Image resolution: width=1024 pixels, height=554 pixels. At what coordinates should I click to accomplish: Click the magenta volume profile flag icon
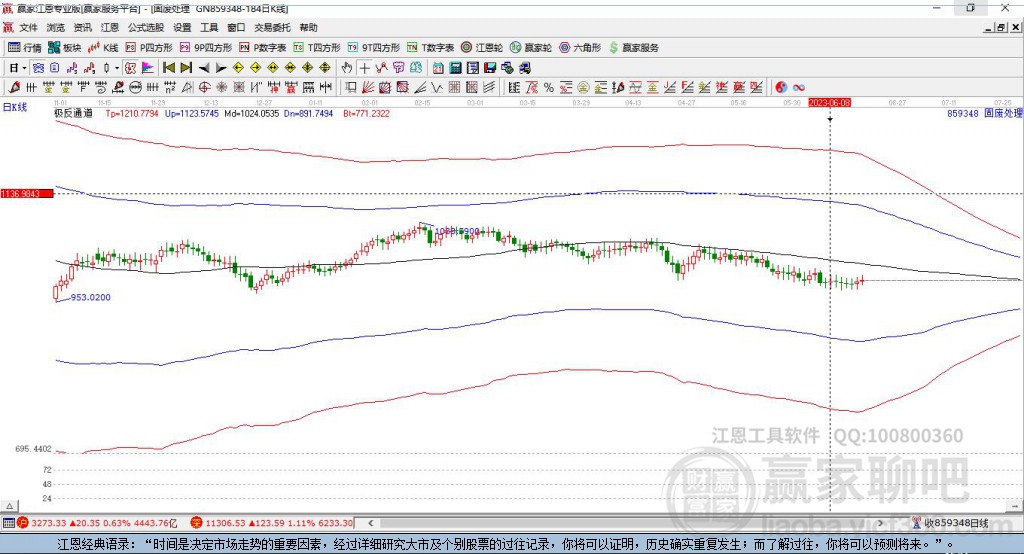(148, 68)
